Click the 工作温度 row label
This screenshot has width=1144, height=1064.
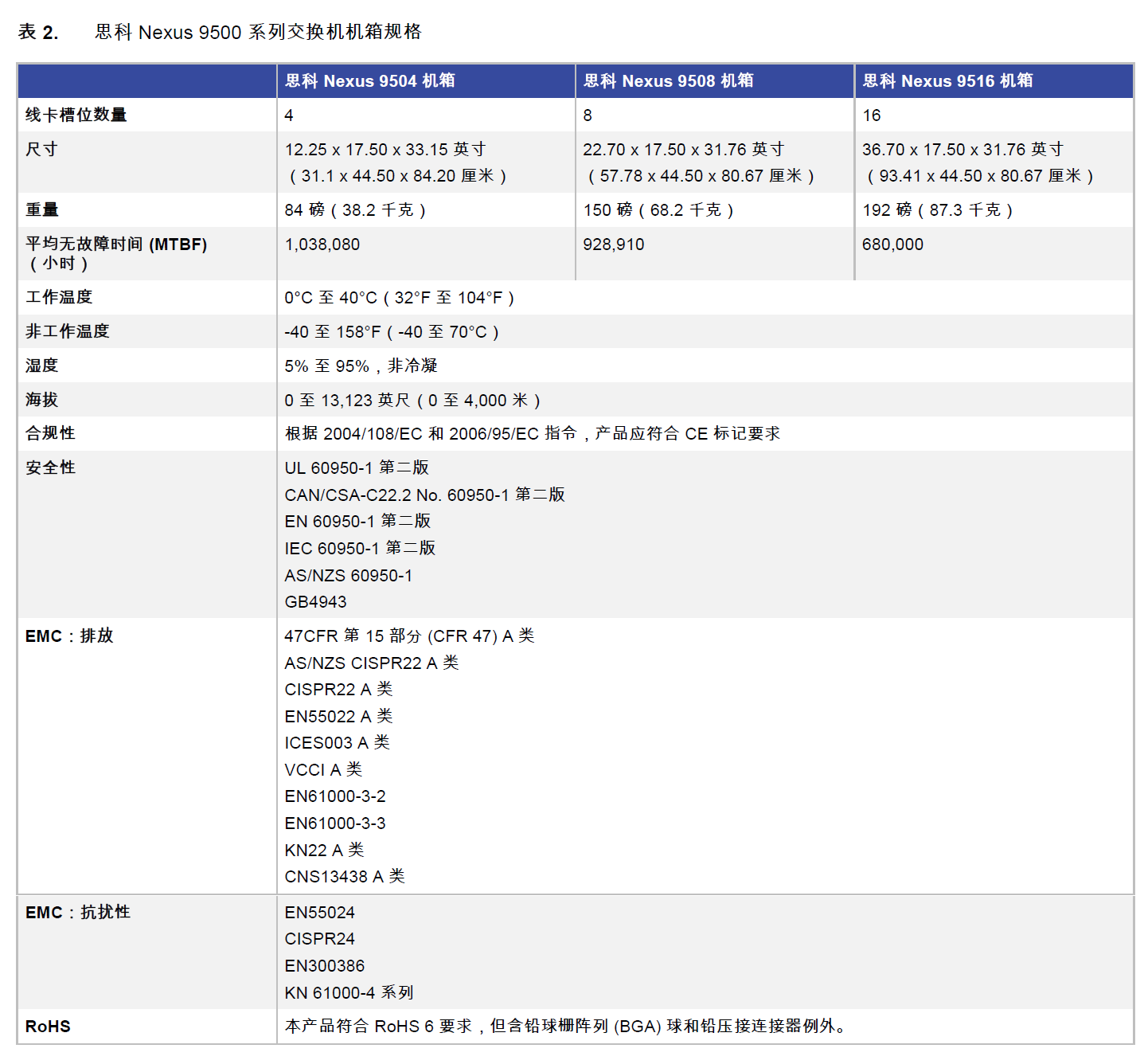[57, 296]
